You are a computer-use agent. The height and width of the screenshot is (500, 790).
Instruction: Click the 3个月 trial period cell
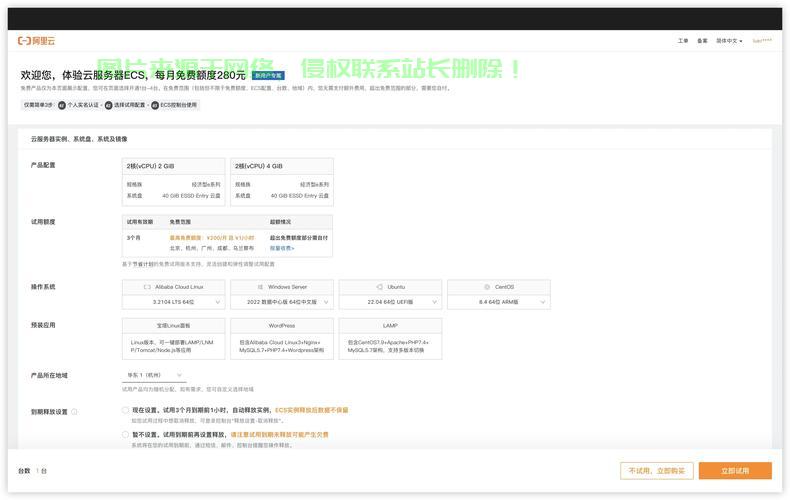[x=133, y=237]
